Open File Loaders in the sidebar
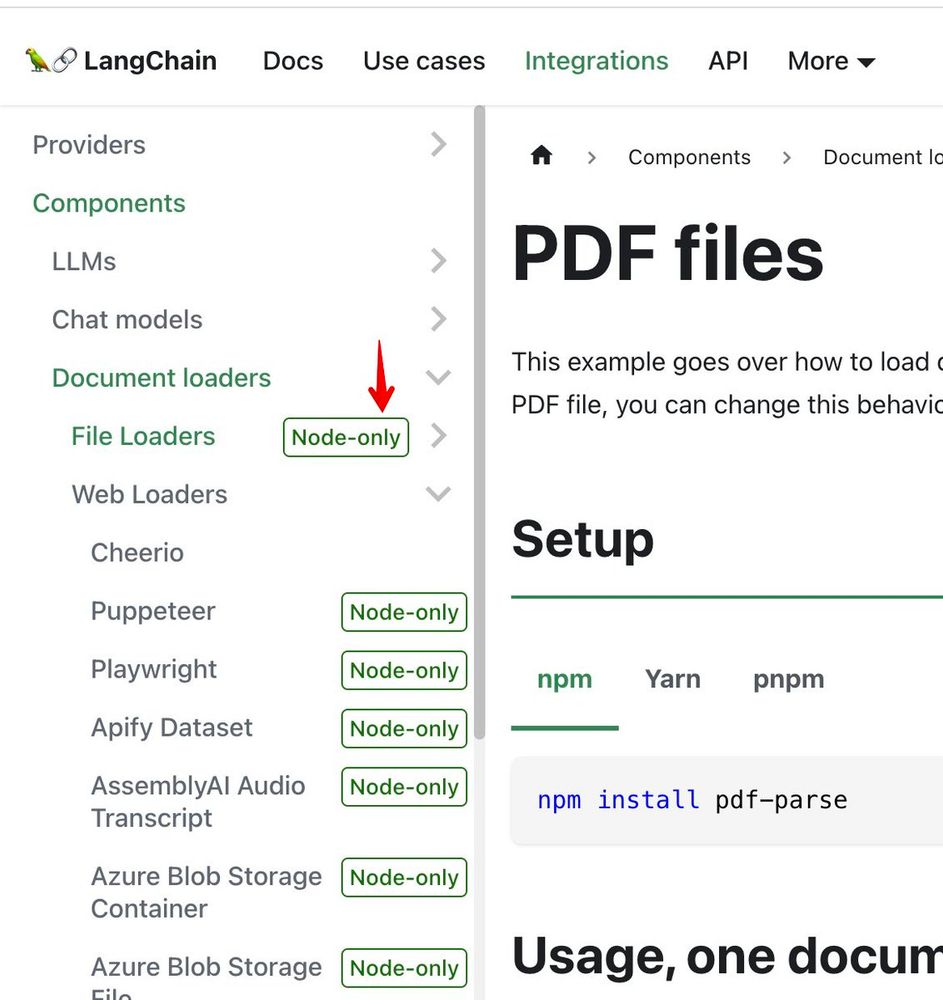The image size is (943, 1000). click(143, 436)
